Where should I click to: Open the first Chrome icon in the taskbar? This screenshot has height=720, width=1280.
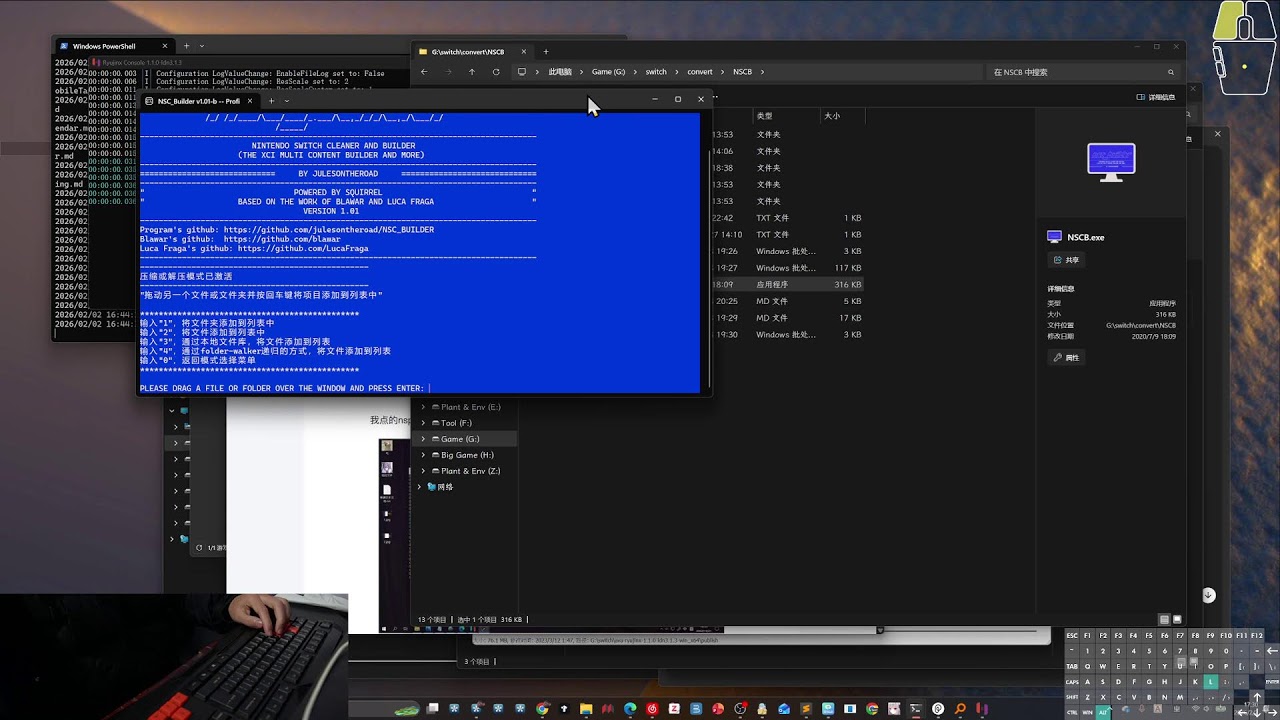point(542,709)
